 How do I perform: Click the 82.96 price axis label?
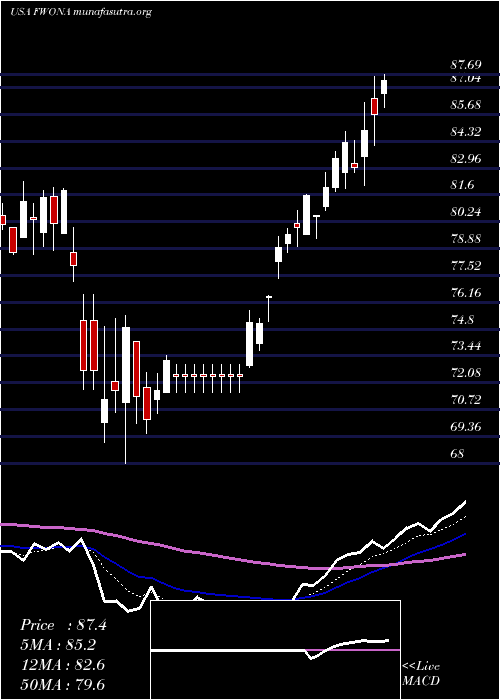click(466, 159)
